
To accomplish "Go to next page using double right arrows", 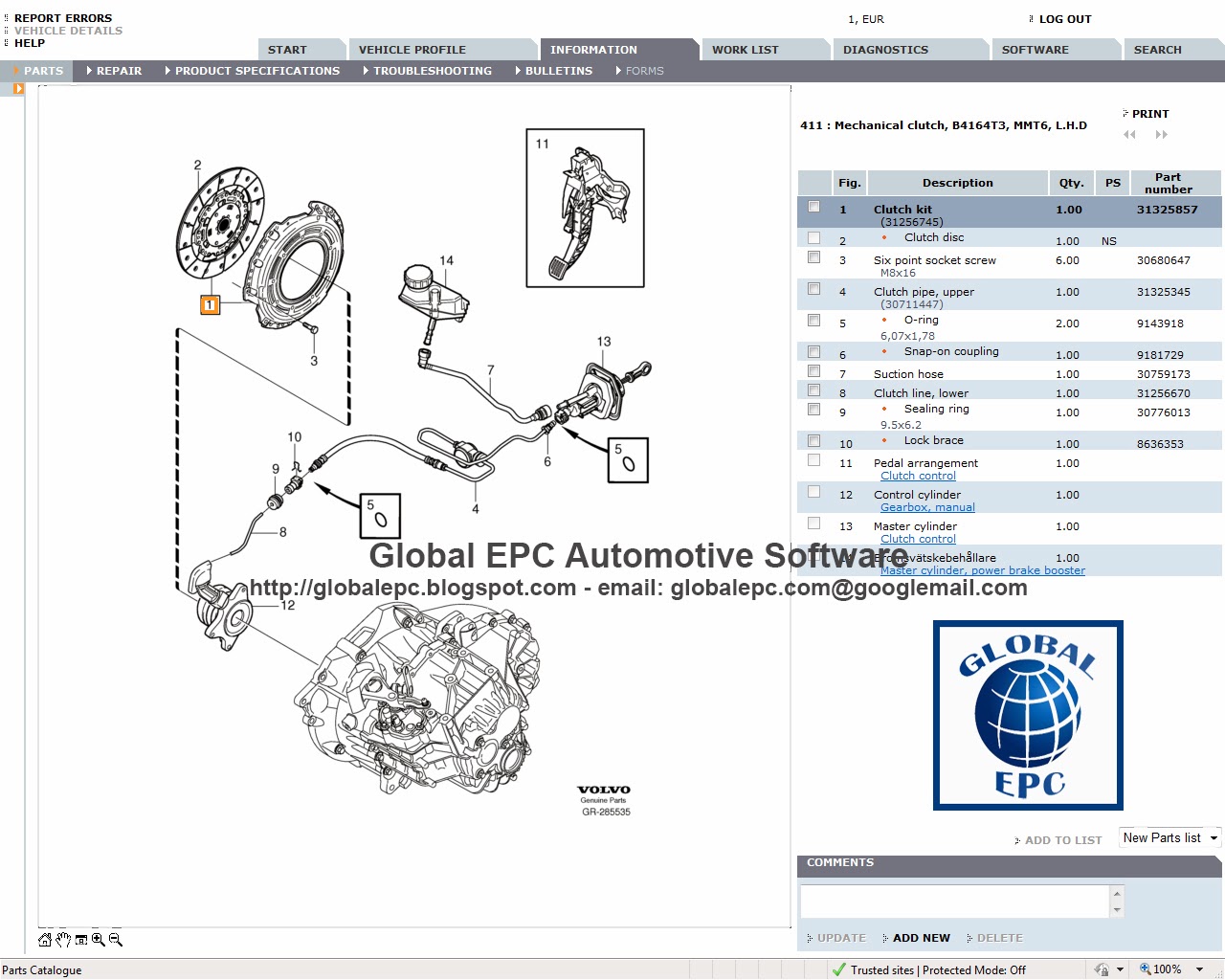I will (1162, 135).
